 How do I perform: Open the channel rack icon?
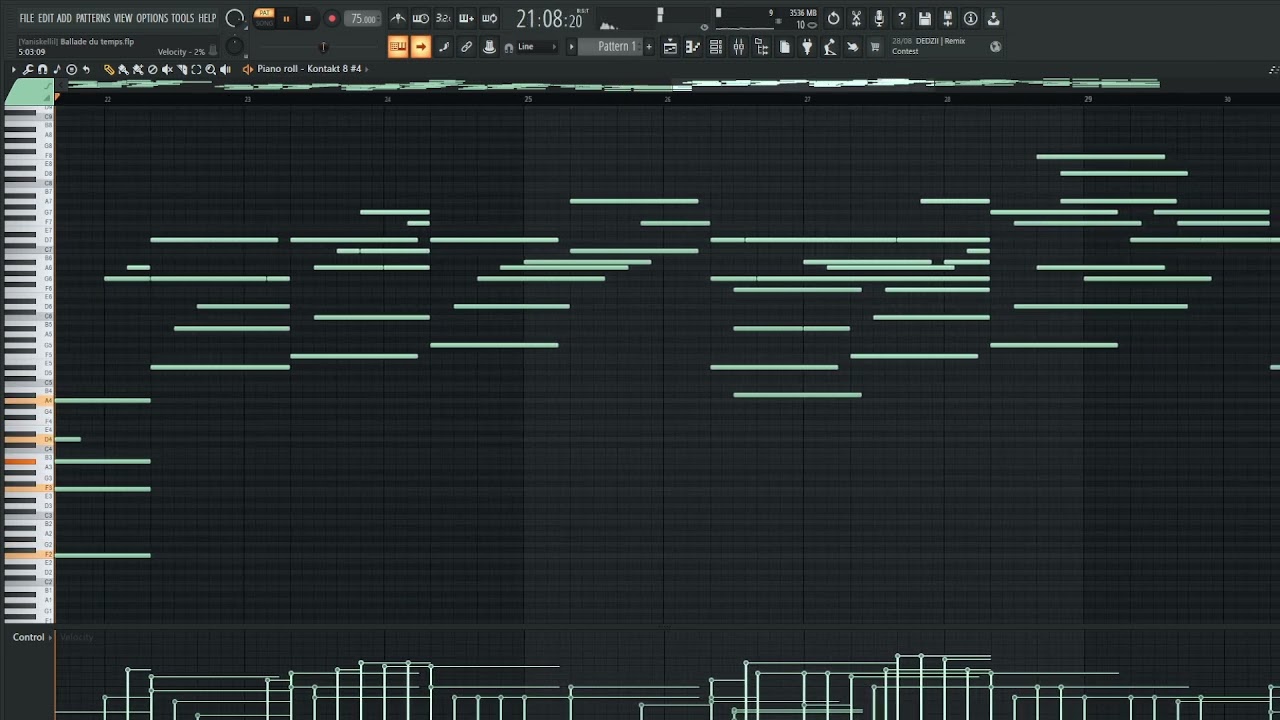coord(716,47)
